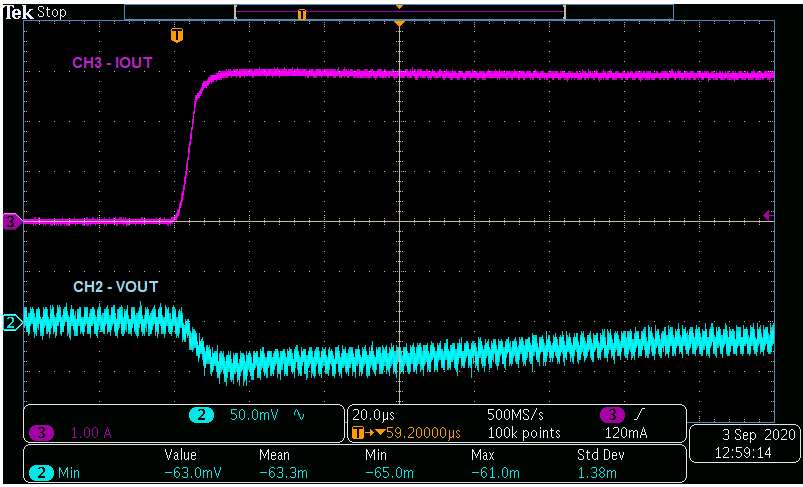Image resolution: width=803 pixels, height=487 pixels.
Task: Click the rising edge trigger slope icon
Action: tap(638, 415)
